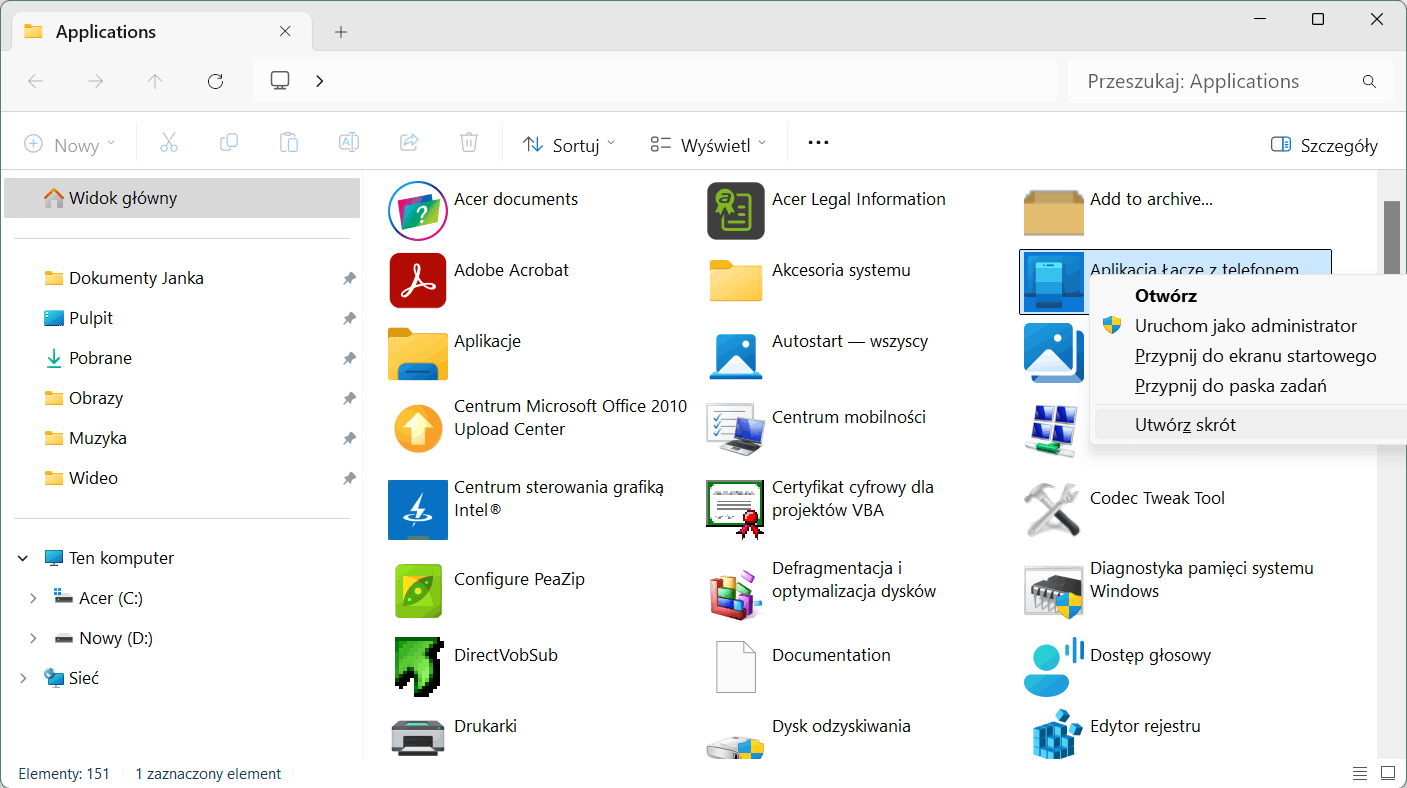Switch to thumbnail view in status bar
Viewport: 1407px width, 788px height.
[x=1387, y=773]
